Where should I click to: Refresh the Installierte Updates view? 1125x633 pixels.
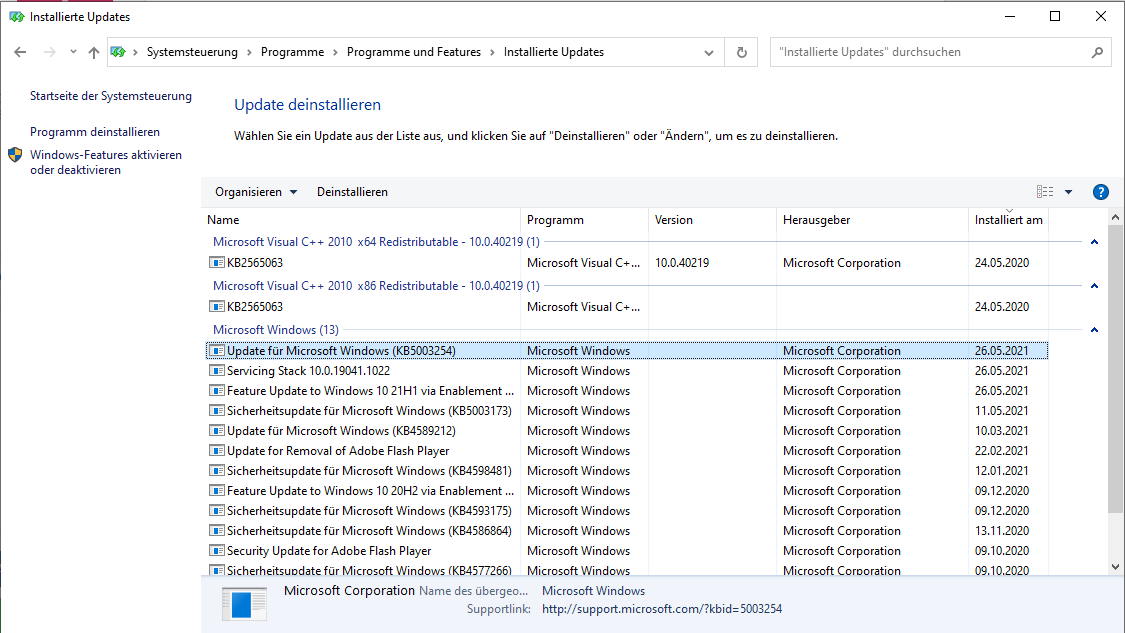(x=742, y=52)
